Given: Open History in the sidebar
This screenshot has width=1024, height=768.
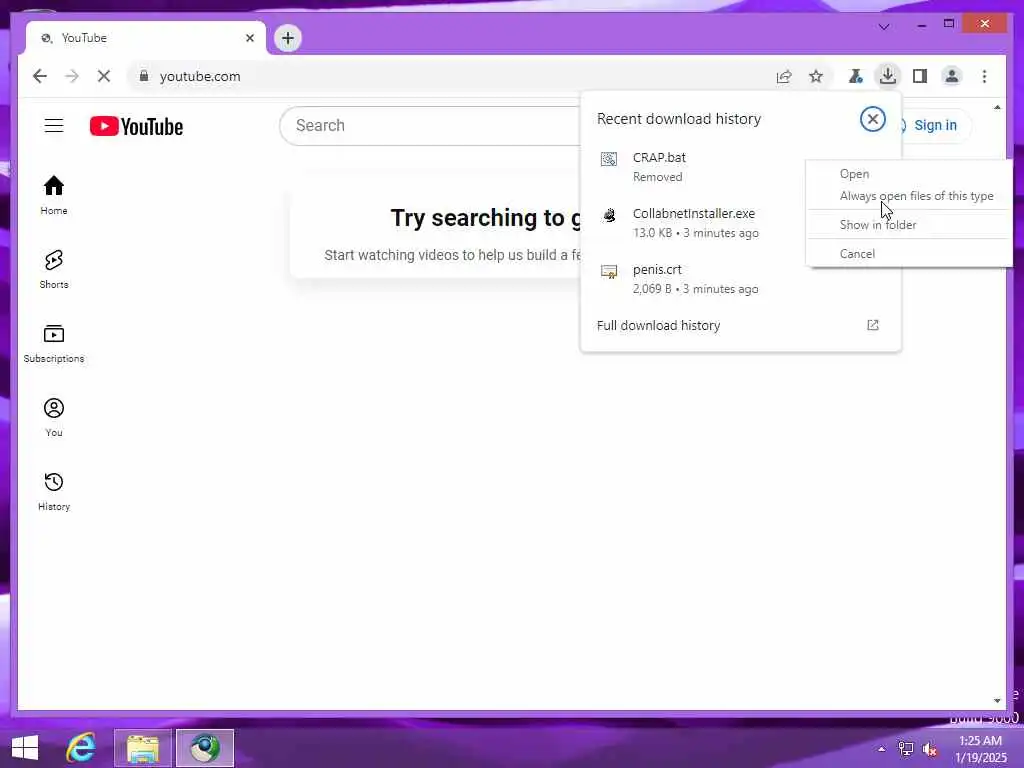Looking at the screenshot, I should 54,491.
